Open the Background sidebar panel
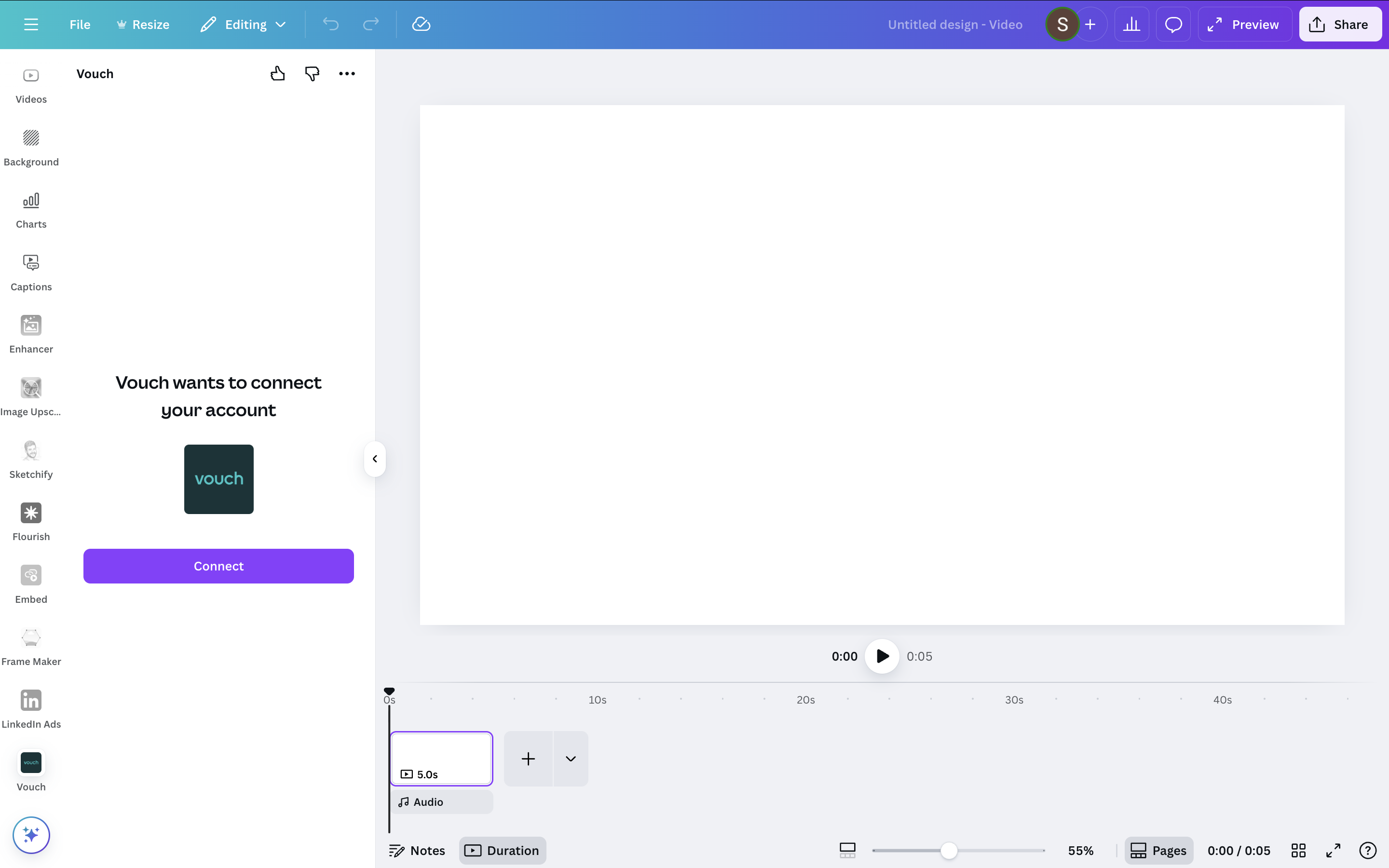 tap(31, 148)
